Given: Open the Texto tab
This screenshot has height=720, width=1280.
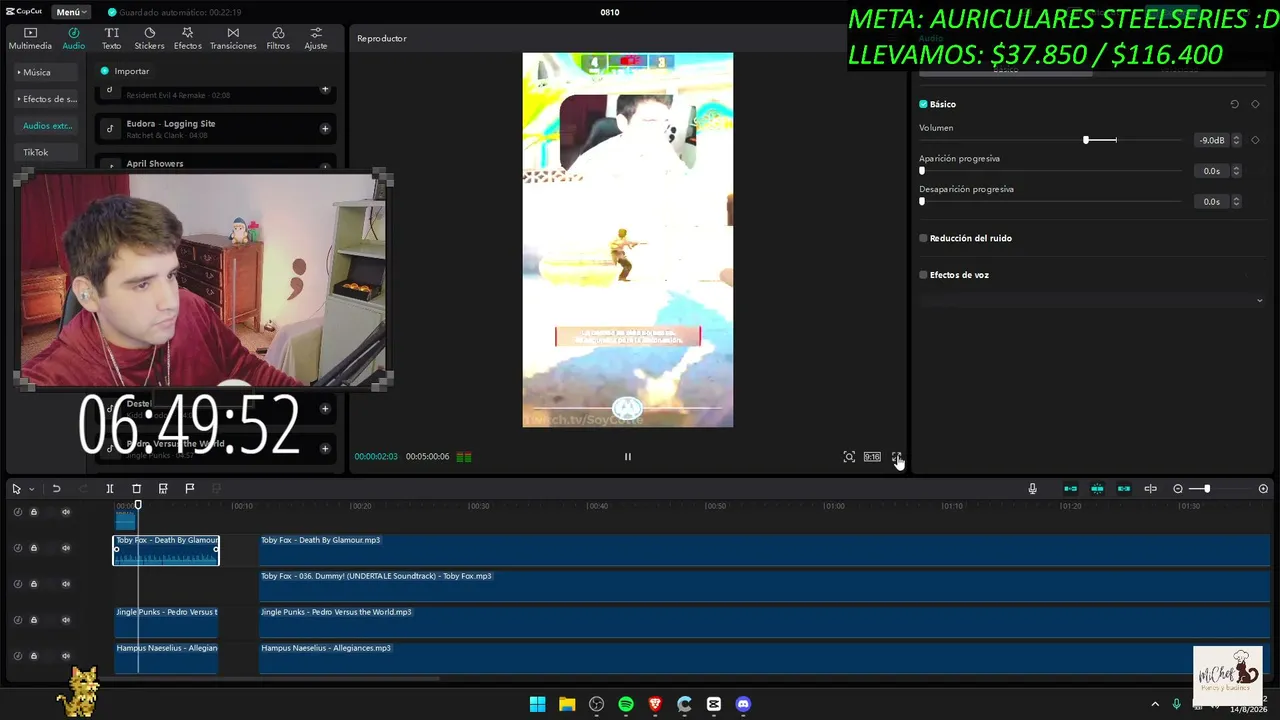Looking at the screenshot, I should pos(111,39).
